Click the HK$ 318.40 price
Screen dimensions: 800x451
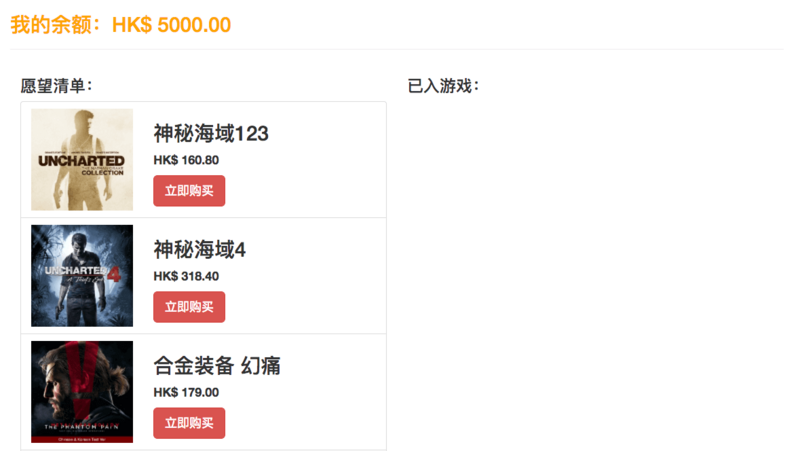[x=186, y=276]
